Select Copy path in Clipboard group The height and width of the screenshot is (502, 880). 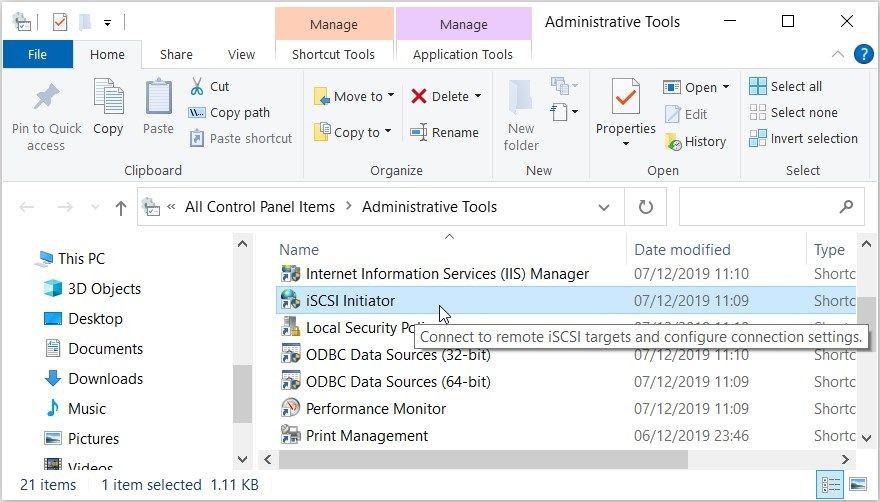[229, 112]
